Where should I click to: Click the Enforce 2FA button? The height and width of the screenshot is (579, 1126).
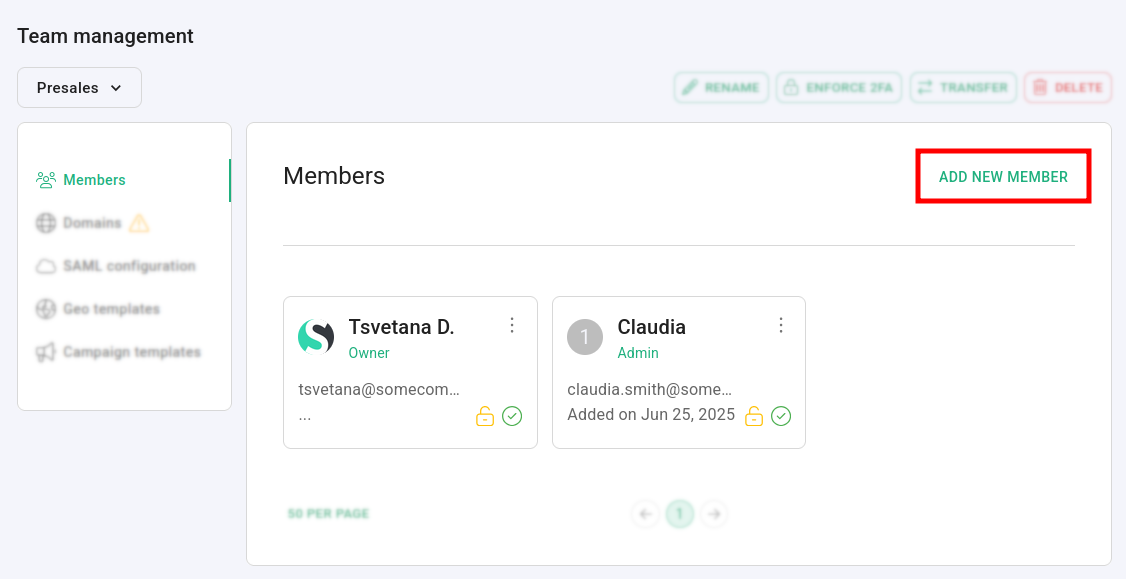pyautogui.click(x=838, y=88)
